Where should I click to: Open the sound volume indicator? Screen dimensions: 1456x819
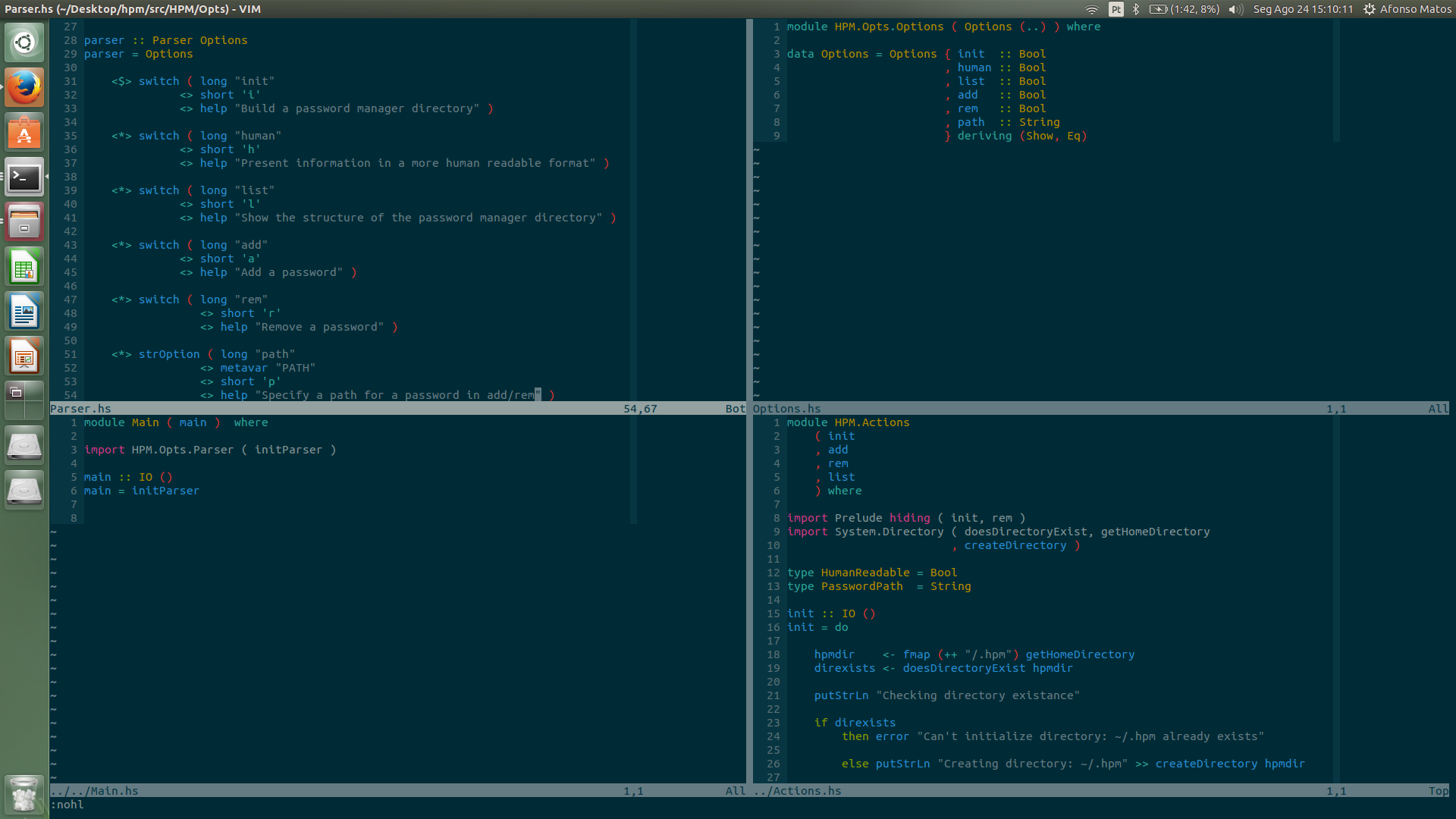tap(1236, 9)
